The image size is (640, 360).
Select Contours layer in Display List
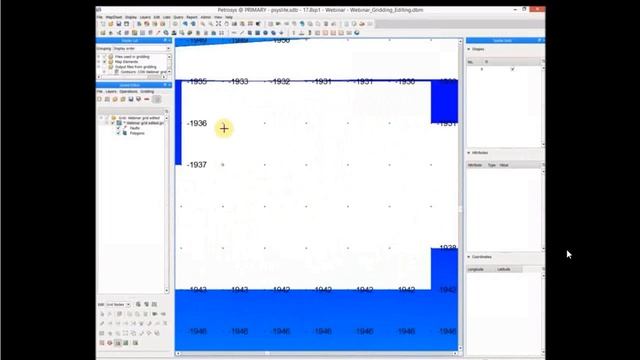tap(143, 72)
